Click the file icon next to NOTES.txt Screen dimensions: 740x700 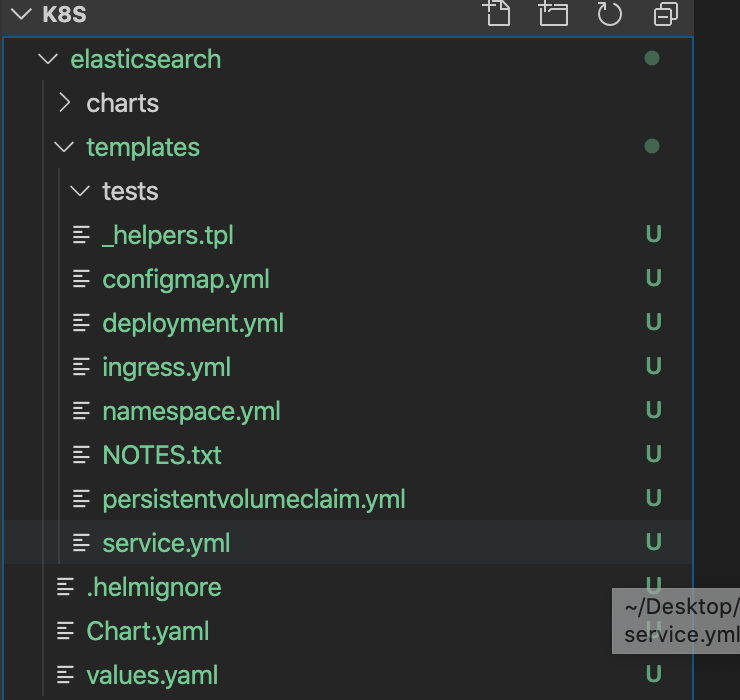click(82, 455)
